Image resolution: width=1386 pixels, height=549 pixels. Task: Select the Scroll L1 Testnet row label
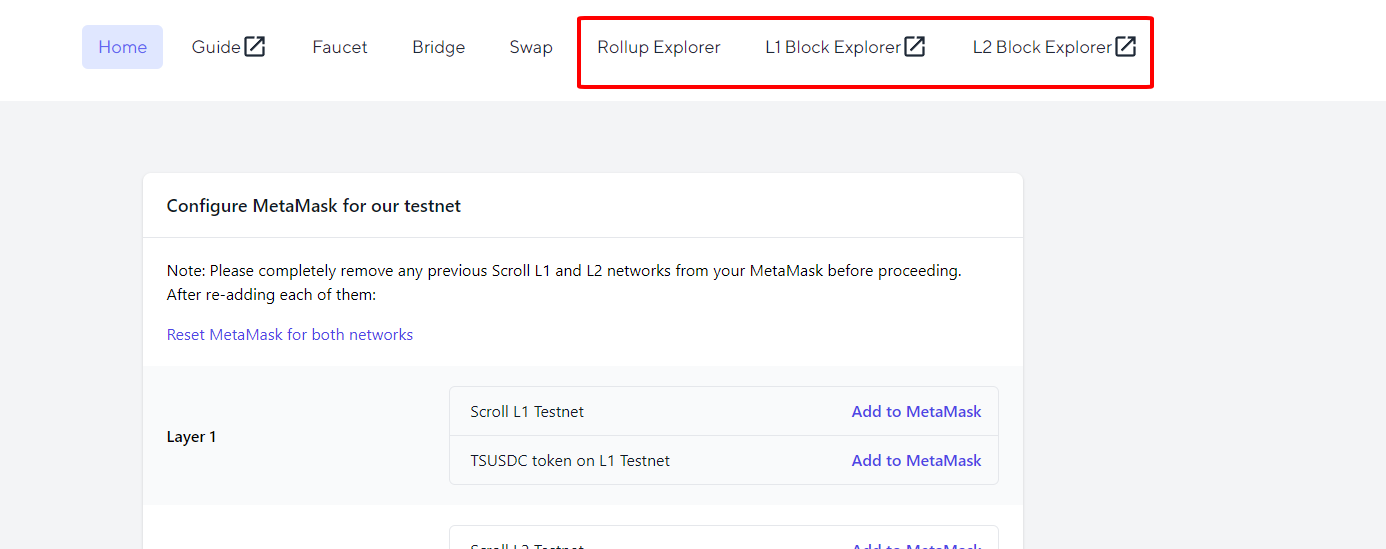click(x=527, y=411)
